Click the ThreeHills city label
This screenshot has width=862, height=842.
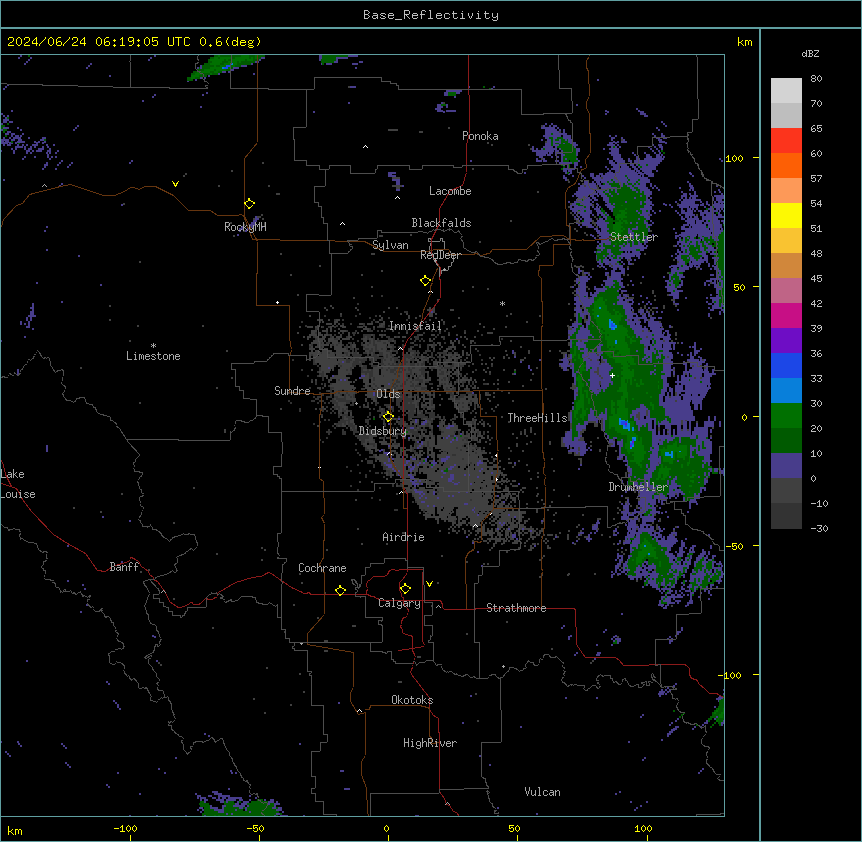[537, 418]
